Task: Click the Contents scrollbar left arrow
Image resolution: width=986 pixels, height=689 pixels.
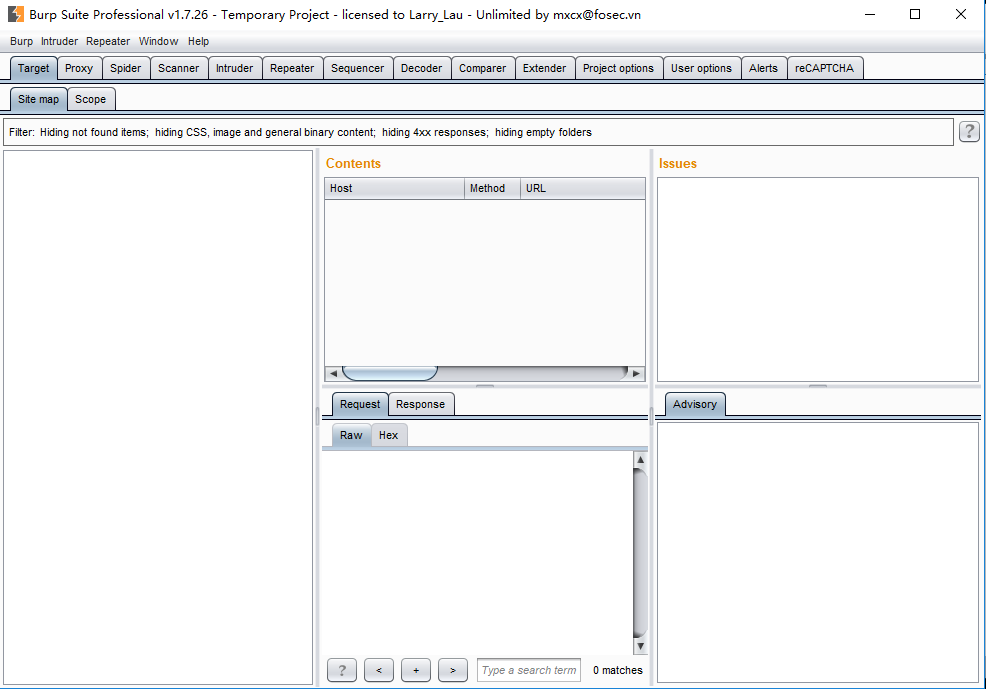Action: 333,373
